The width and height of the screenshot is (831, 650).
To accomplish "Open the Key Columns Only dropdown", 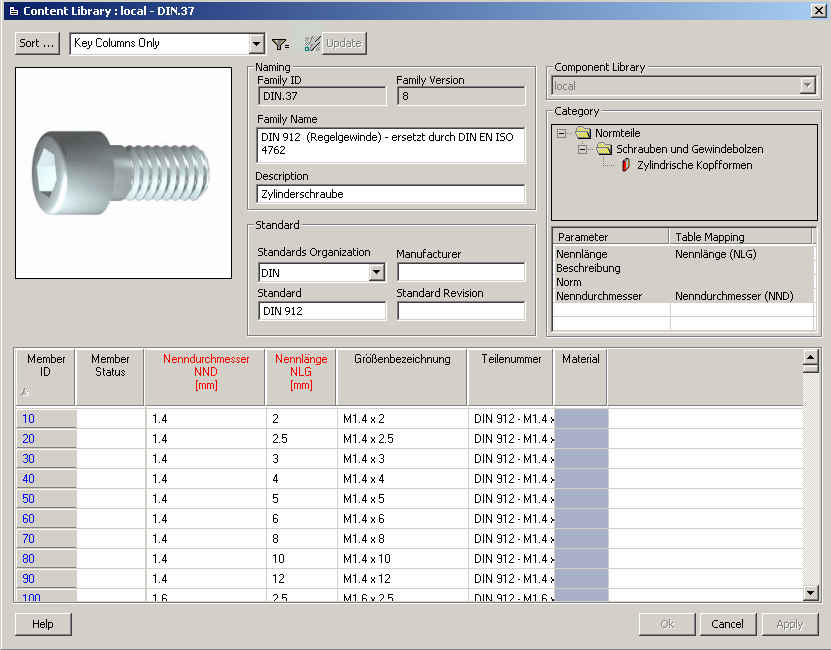I will click(256, 44).
